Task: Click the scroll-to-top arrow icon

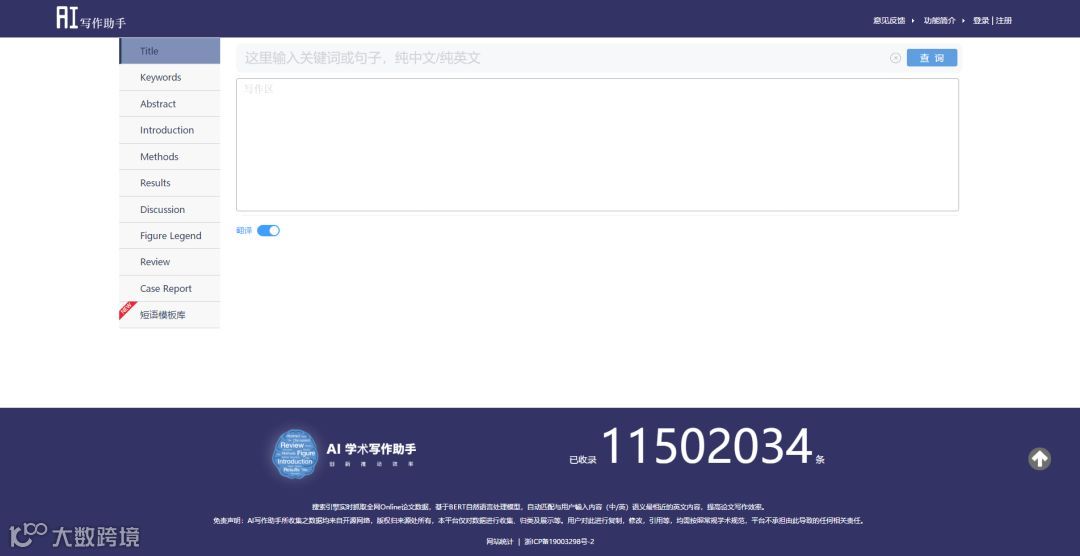Action: pyautogui.click(x=1039, y=459)
